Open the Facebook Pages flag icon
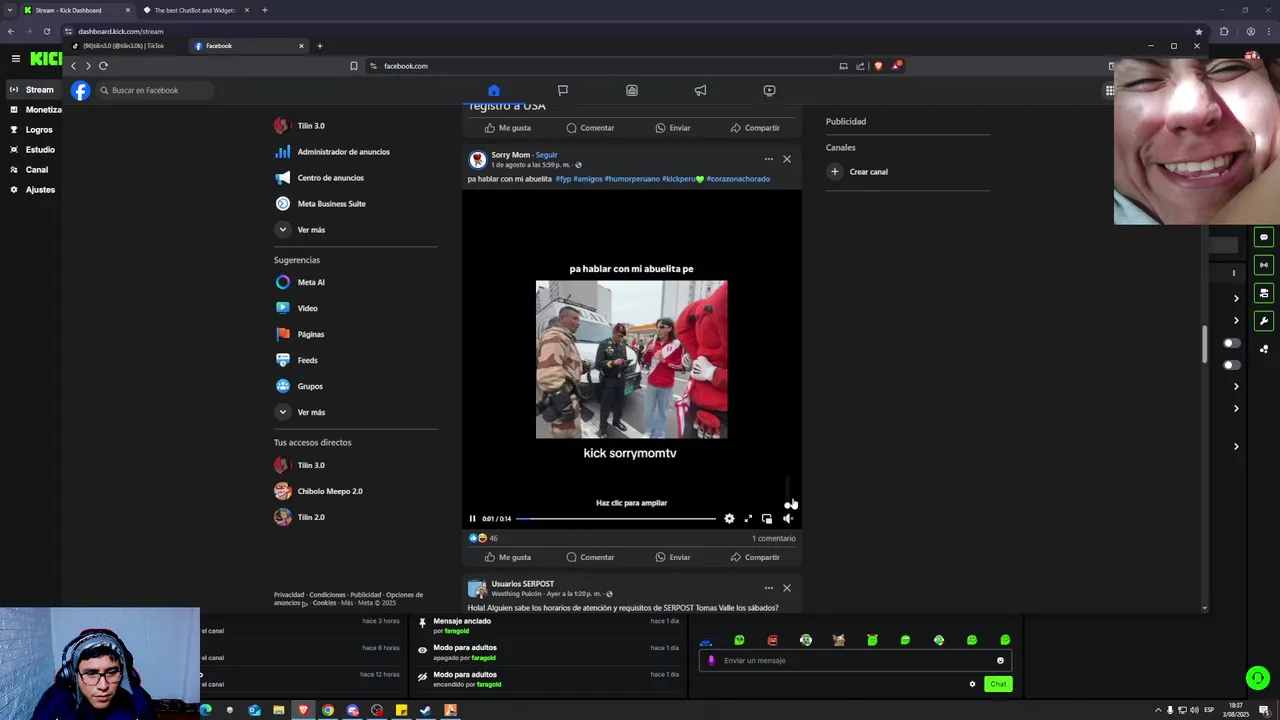The width and height of the screenshot is (1280, 720). (x=563, y=90)
